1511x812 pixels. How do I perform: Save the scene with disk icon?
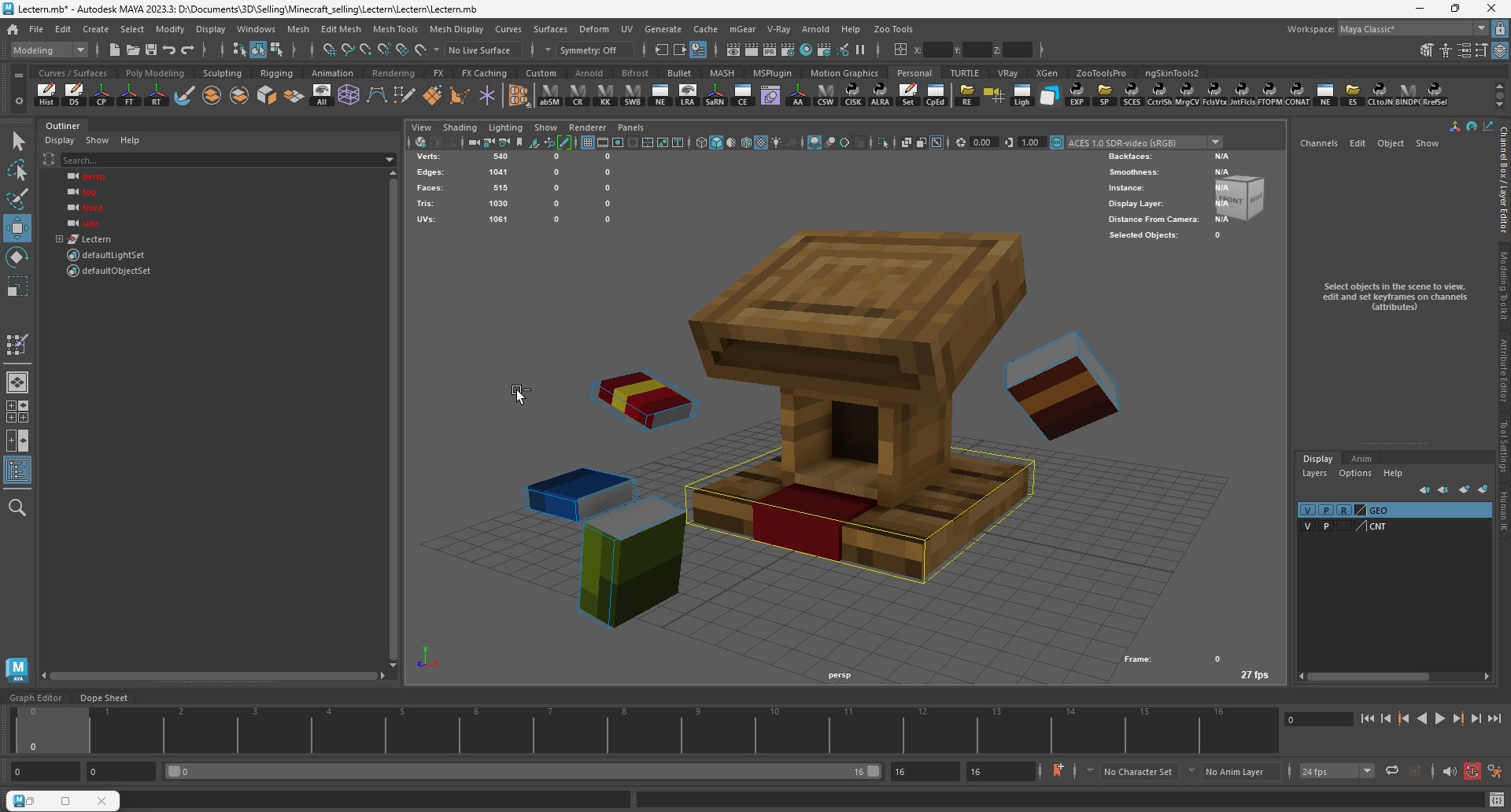150,50
